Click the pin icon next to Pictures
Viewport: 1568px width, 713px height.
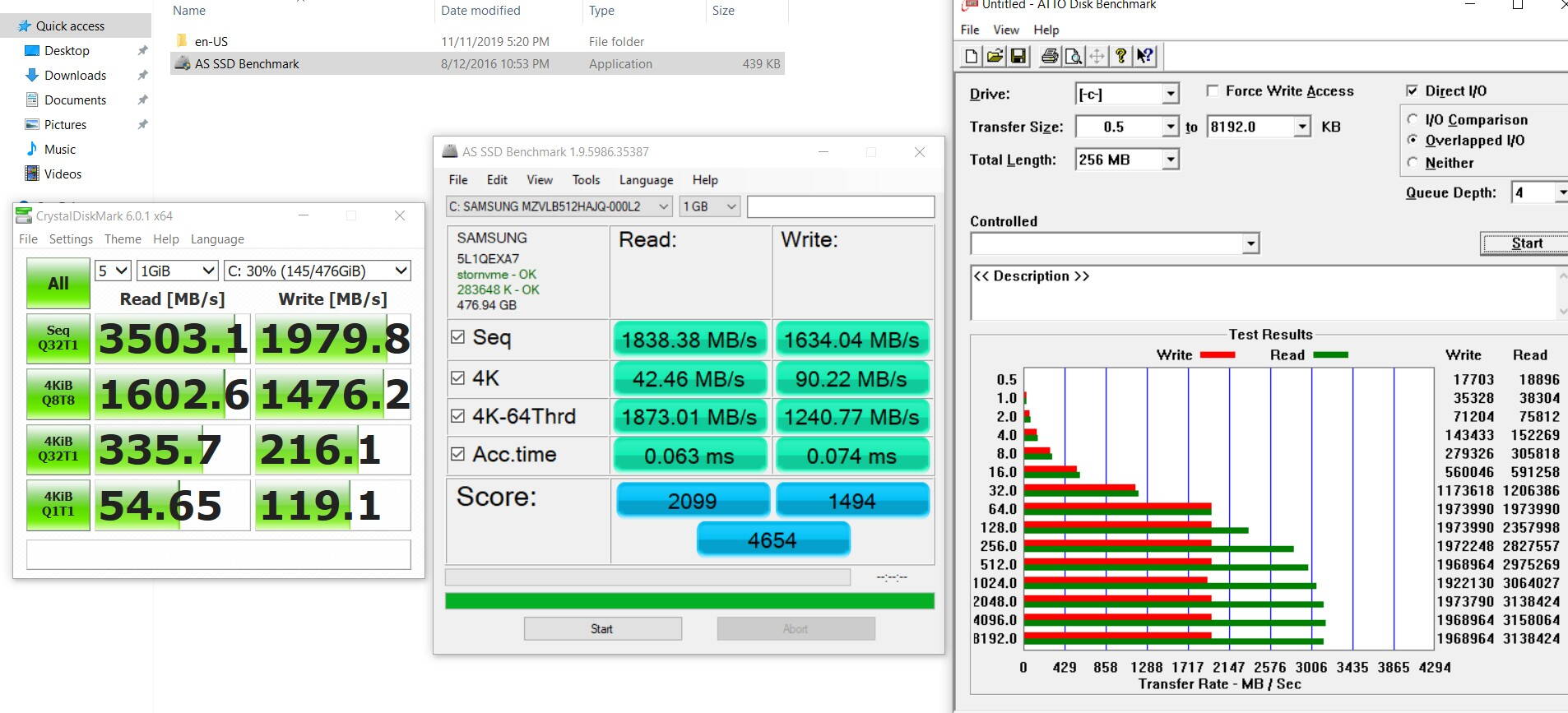142,125
